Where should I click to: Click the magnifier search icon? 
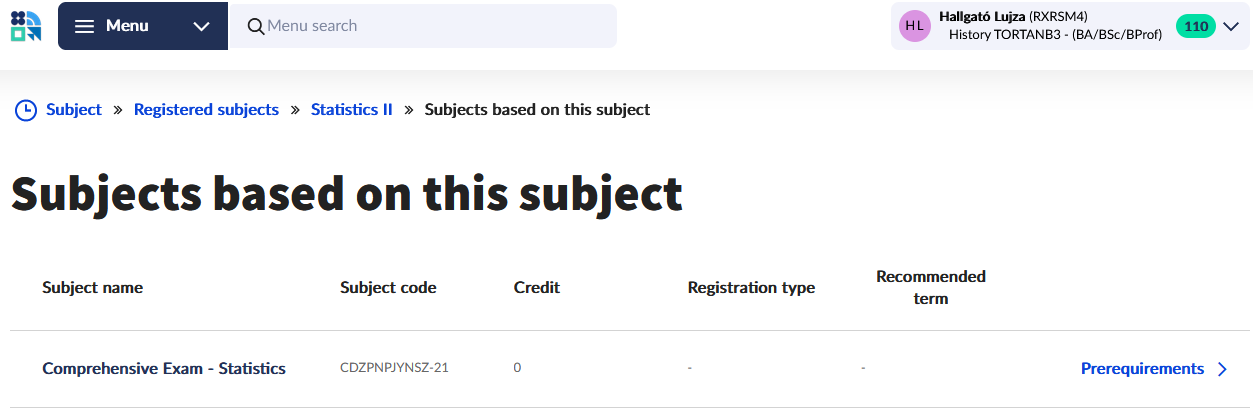click(255, 26)
